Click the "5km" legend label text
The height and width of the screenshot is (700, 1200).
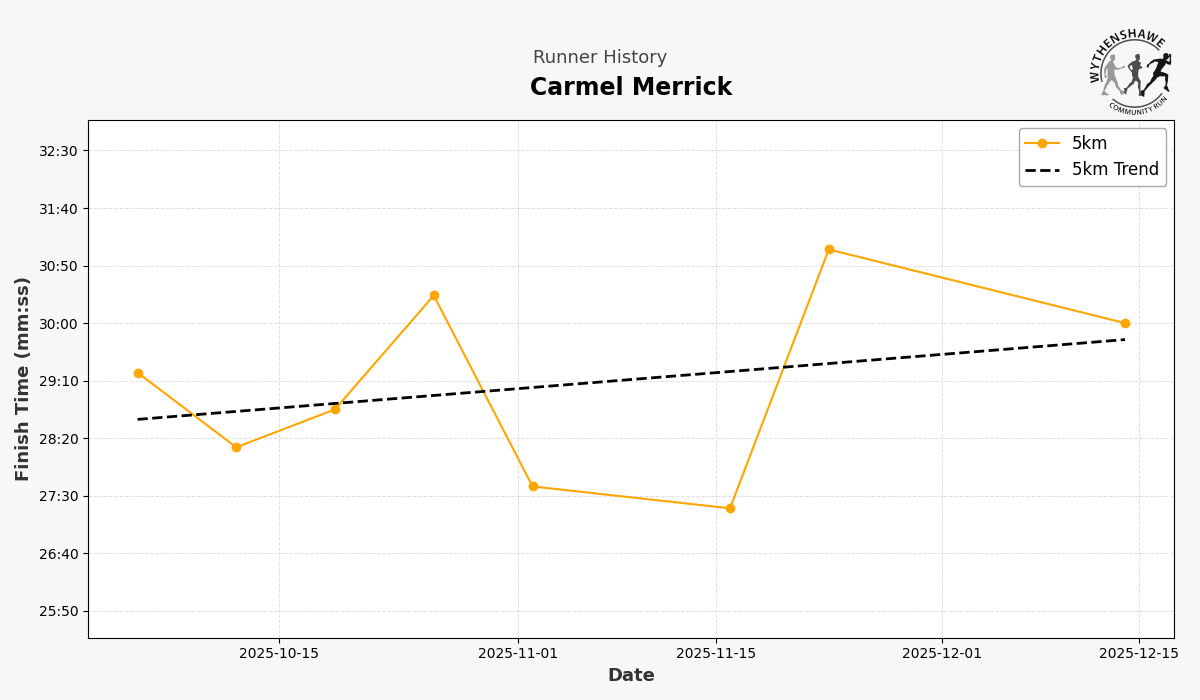(1089, 144)
